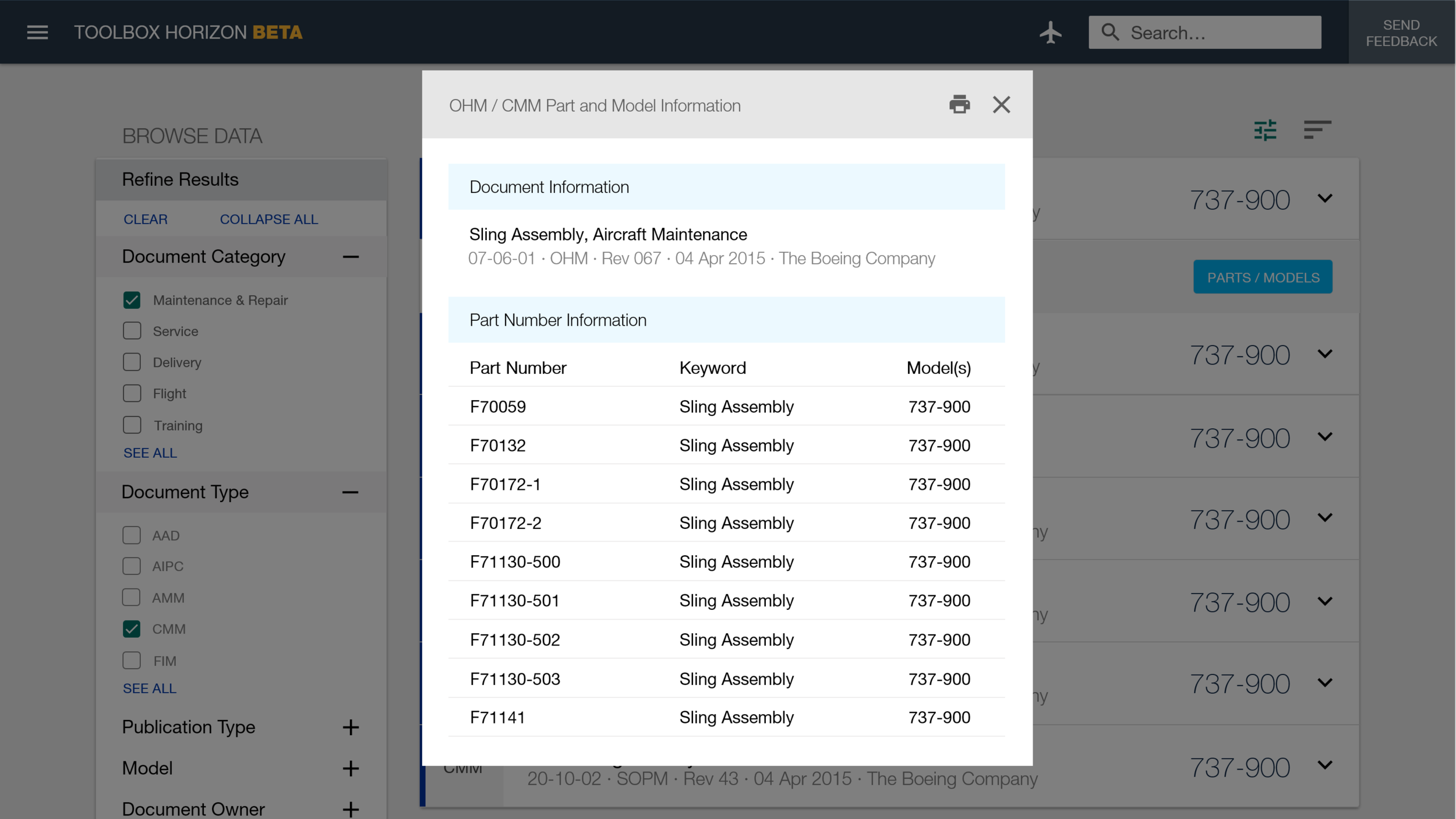Image resolution: width=1456 pixels, height=819 pixels.
Task: Click Sling Assembly keyword in F70059 row
Action: pyautogui.click(x=736, y=407)
